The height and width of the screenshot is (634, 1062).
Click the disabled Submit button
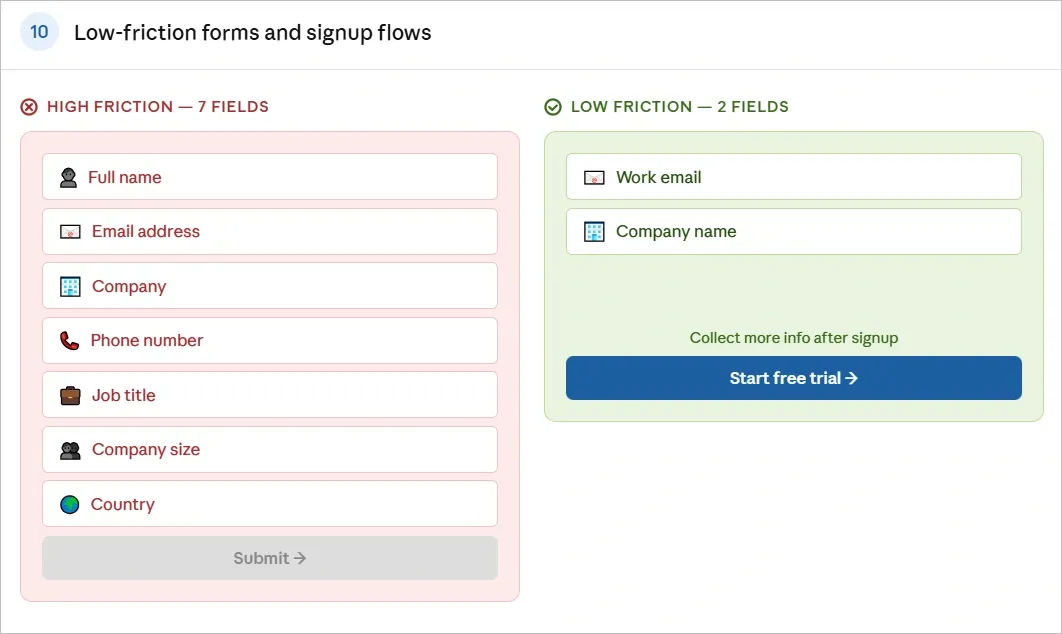click(269, 558)
